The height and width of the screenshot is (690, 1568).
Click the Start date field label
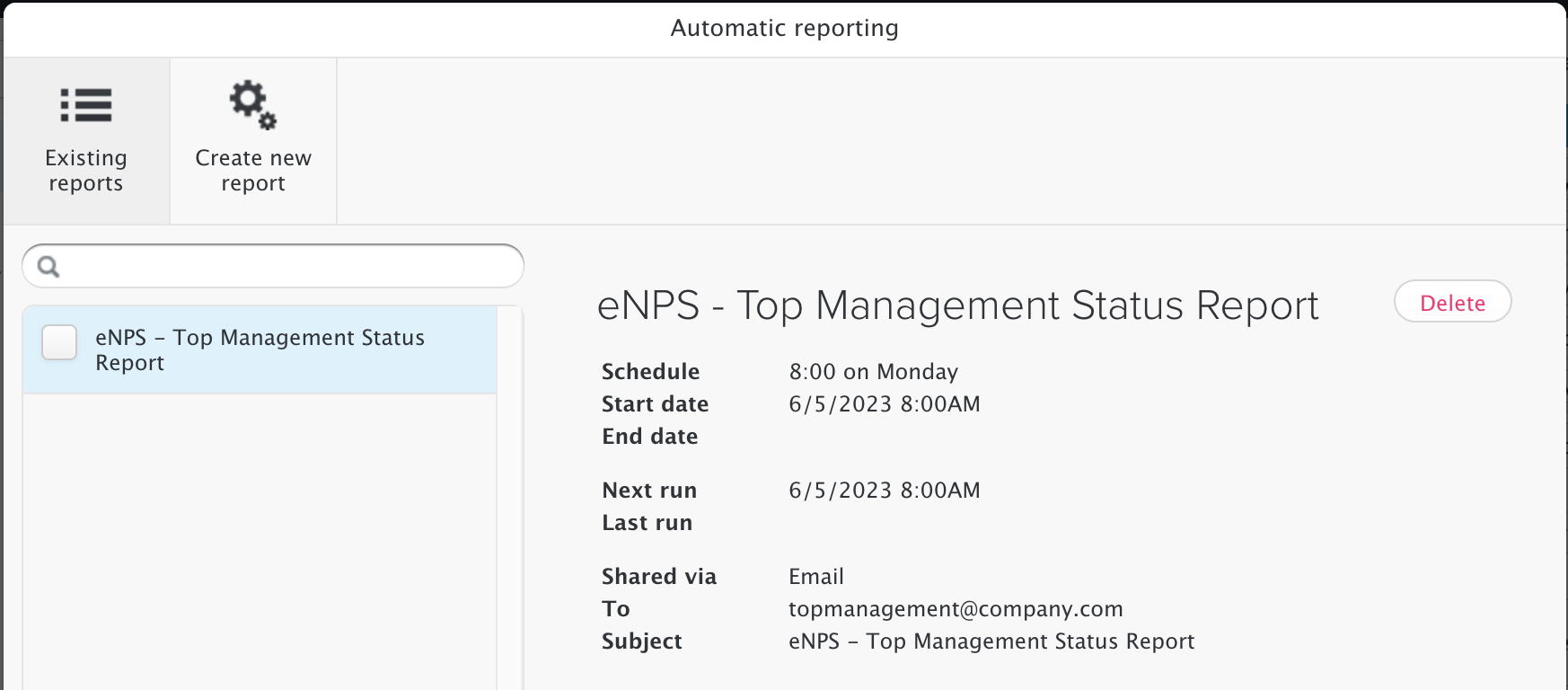point(655,404)
